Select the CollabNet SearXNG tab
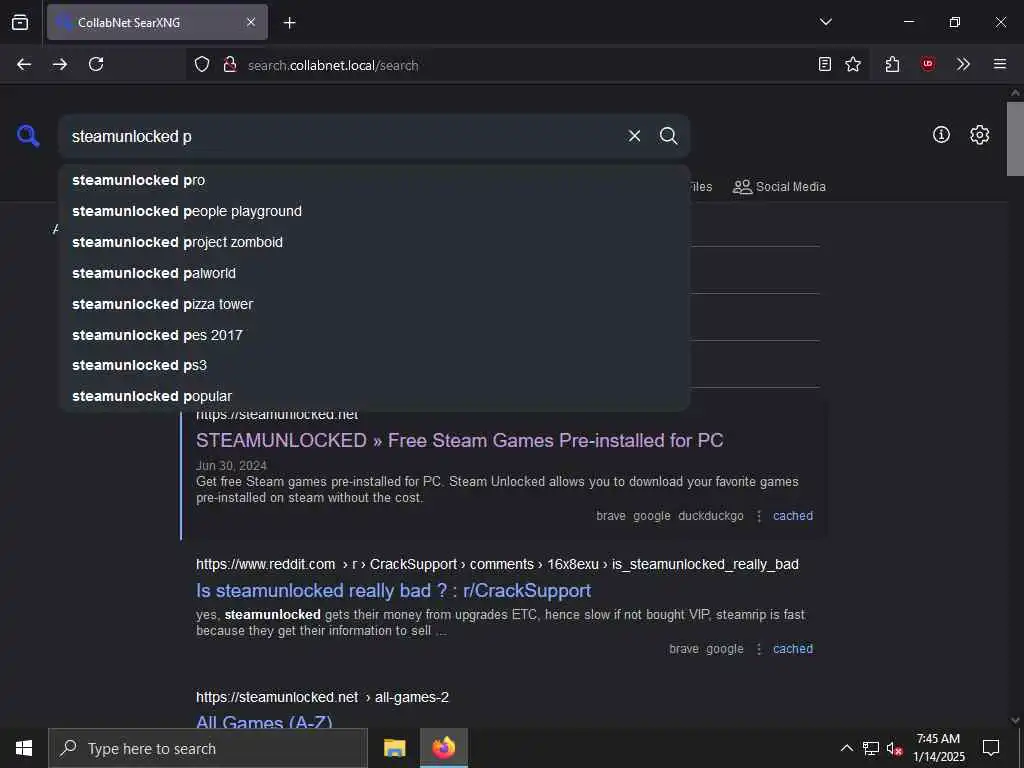The width and height of the screenshot is (1024, 768). 157,22
